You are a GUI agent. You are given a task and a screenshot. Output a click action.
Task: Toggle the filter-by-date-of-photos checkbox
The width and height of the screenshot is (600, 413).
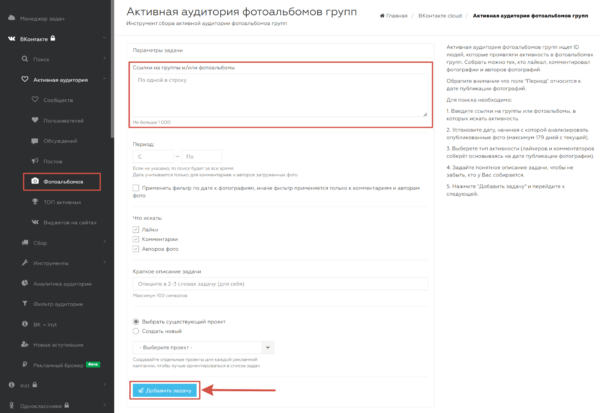pos(136,188)
